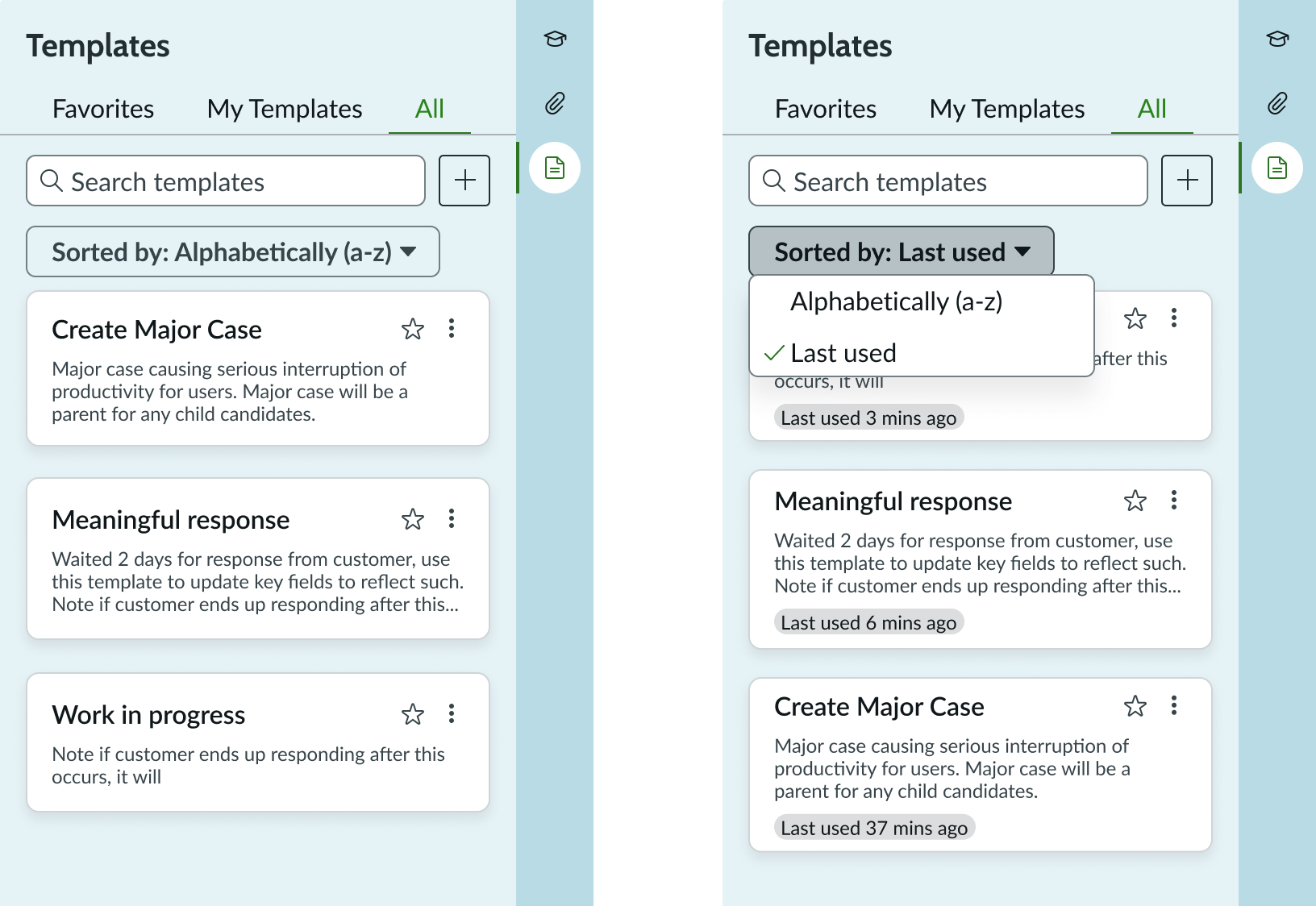The width and height of the screenshot is (1316, 906).
Task: Open kebab menu on right Meaningful response card
Action: (1174, 501)
